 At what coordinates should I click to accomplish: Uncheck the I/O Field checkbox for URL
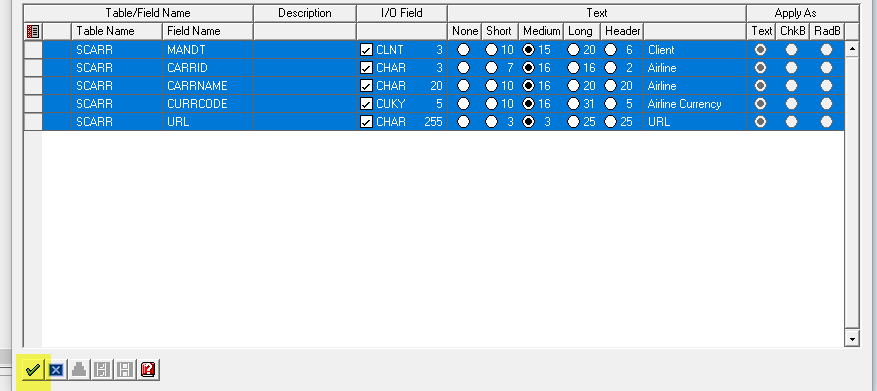[366, 121]
